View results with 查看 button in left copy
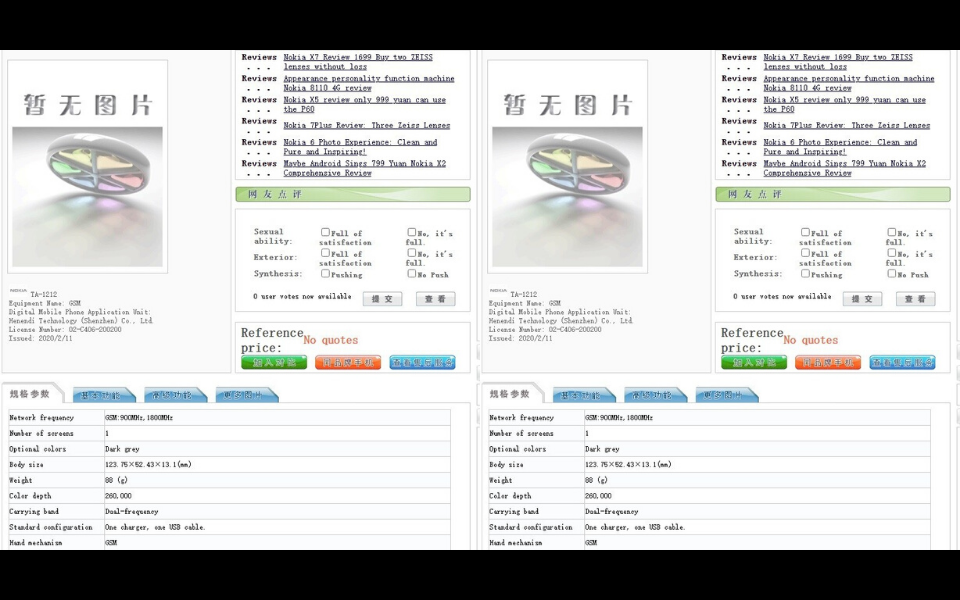 pos(436,299)
